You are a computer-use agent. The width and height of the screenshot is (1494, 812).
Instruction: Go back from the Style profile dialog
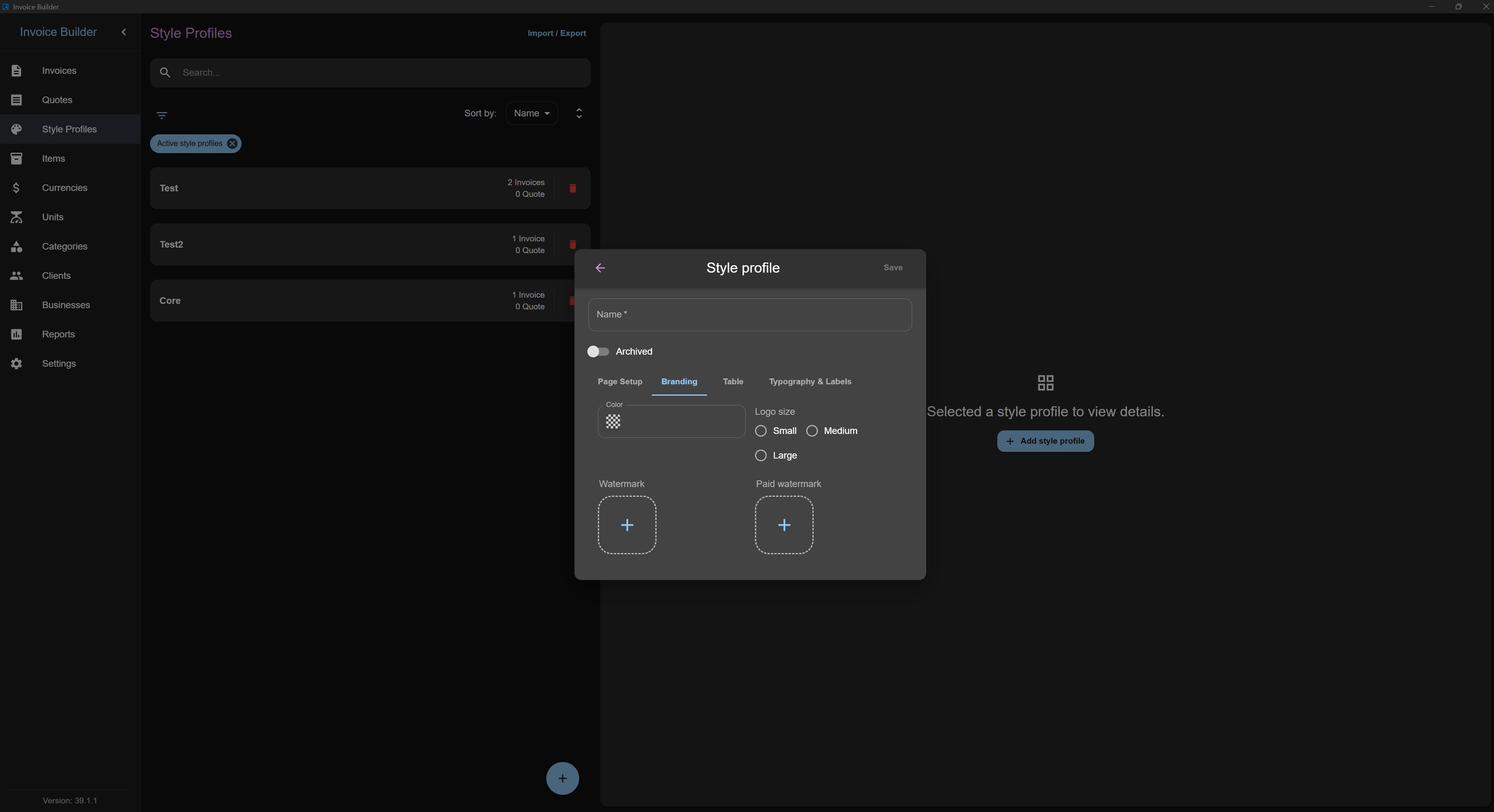(600, 268)
